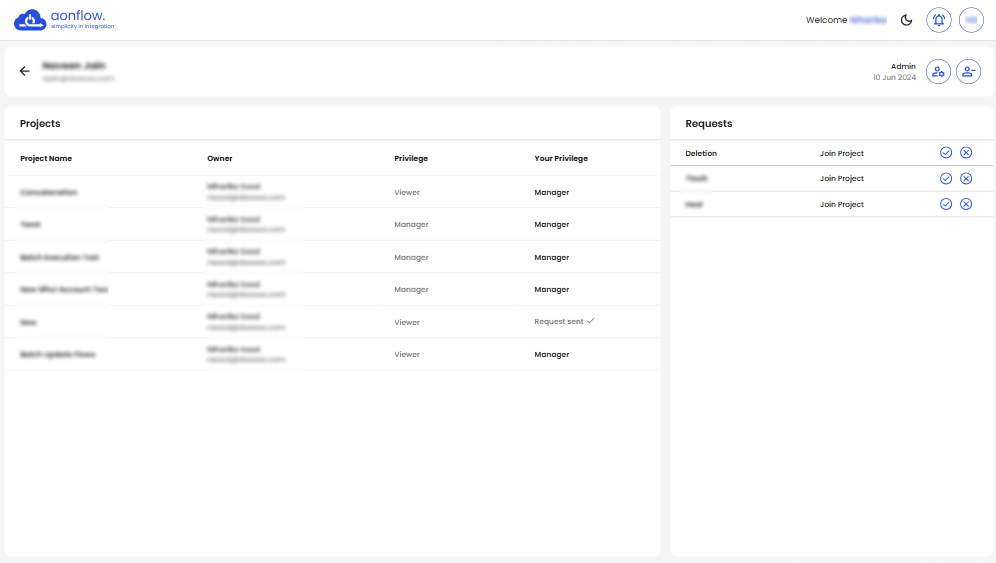Reject the last request in Requests list
The height and width of the screenshot is (563, 996).
click(x=966, y=204)
